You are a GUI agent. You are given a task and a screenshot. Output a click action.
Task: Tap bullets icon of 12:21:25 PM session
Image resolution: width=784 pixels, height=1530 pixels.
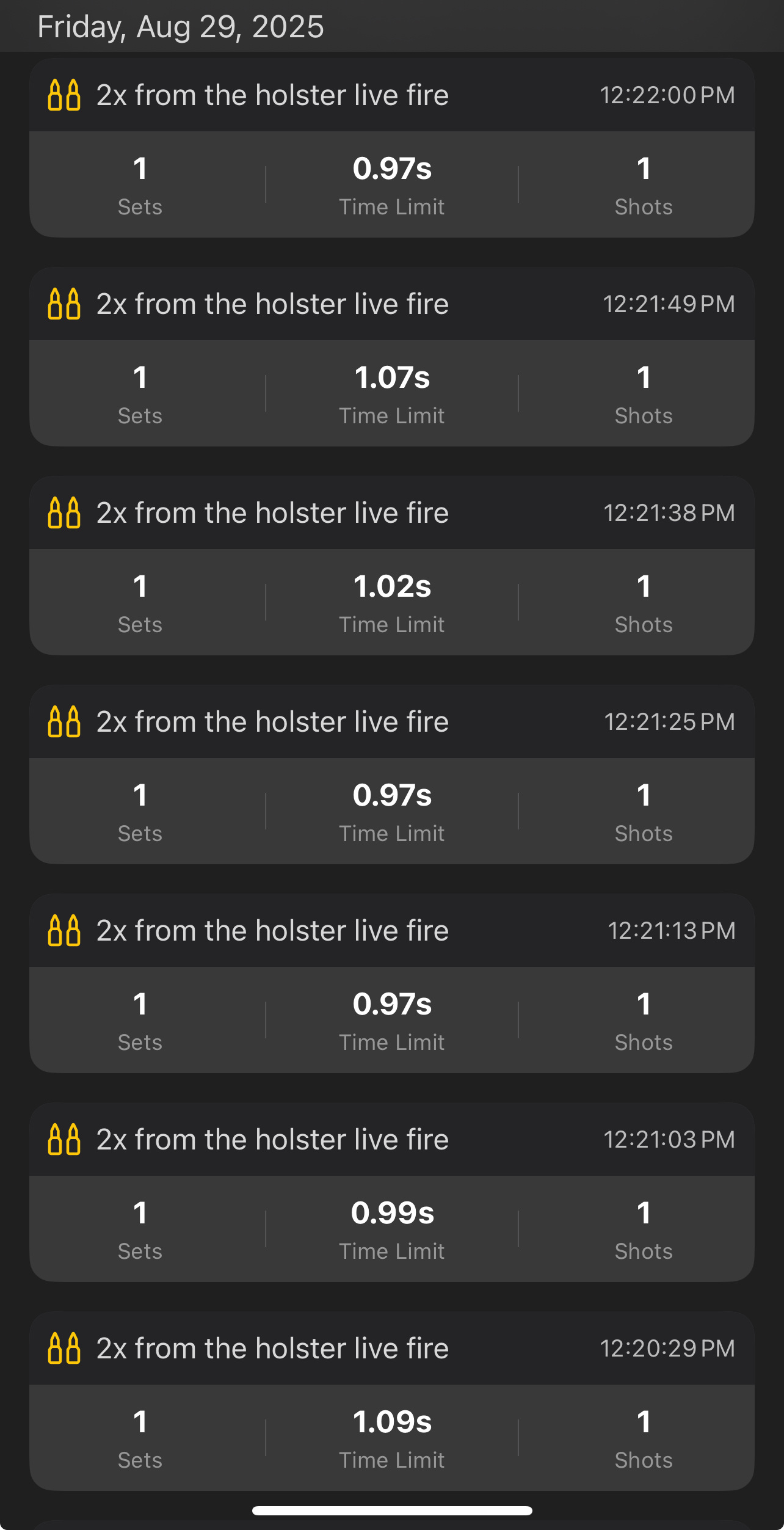coord(64,722)
